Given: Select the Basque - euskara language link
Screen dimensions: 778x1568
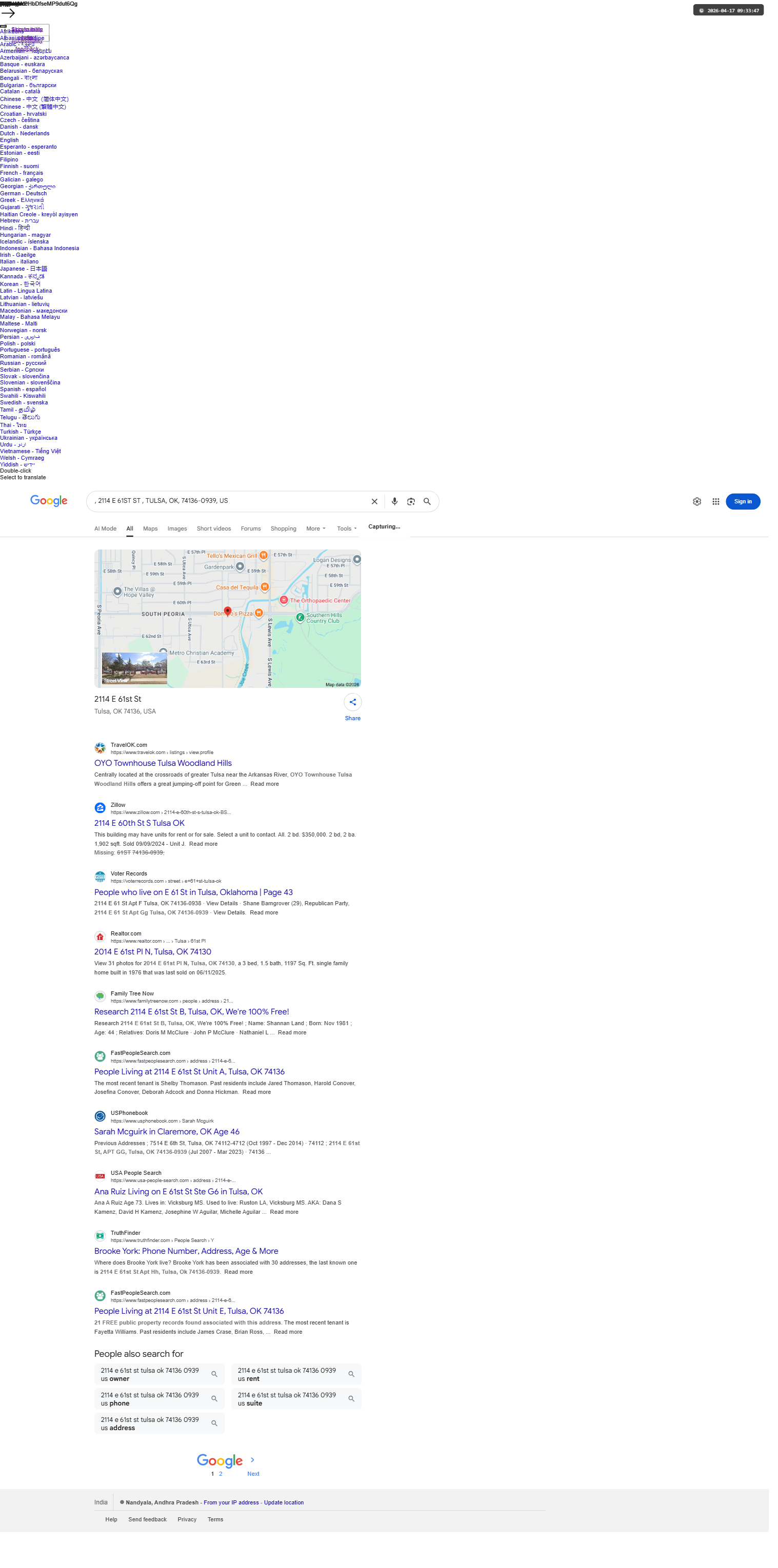Looking at the screenshot, I should [23, 65].
